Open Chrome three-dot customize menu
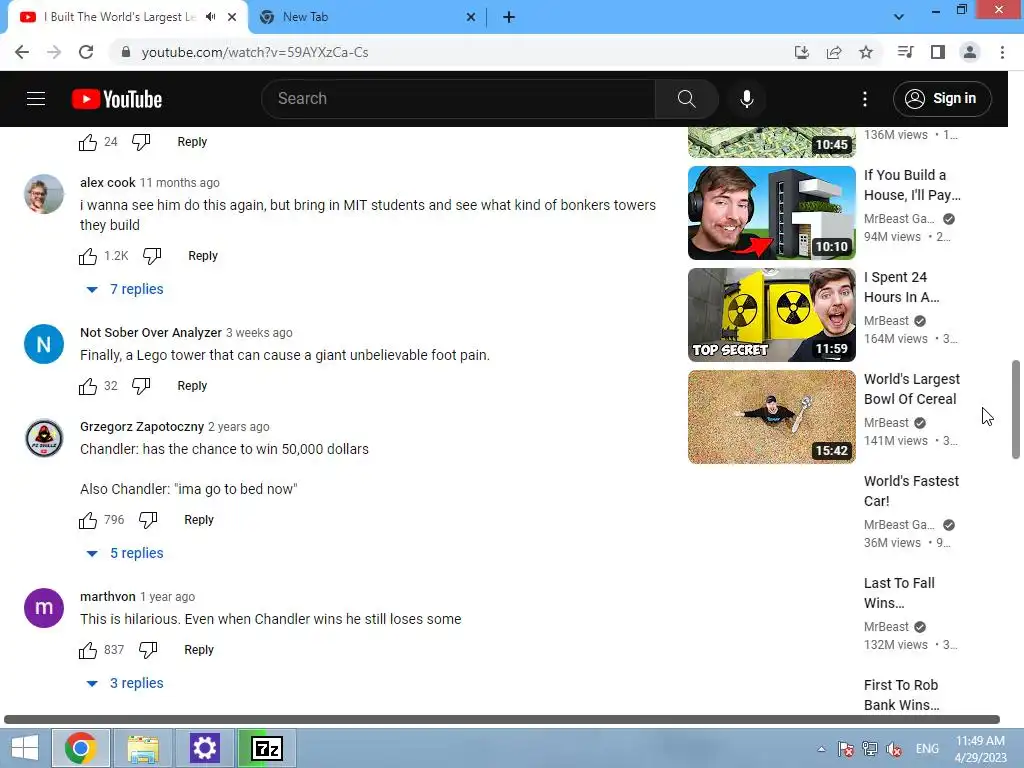Viewport: 1024px width, 768px height. (1002, 52)
